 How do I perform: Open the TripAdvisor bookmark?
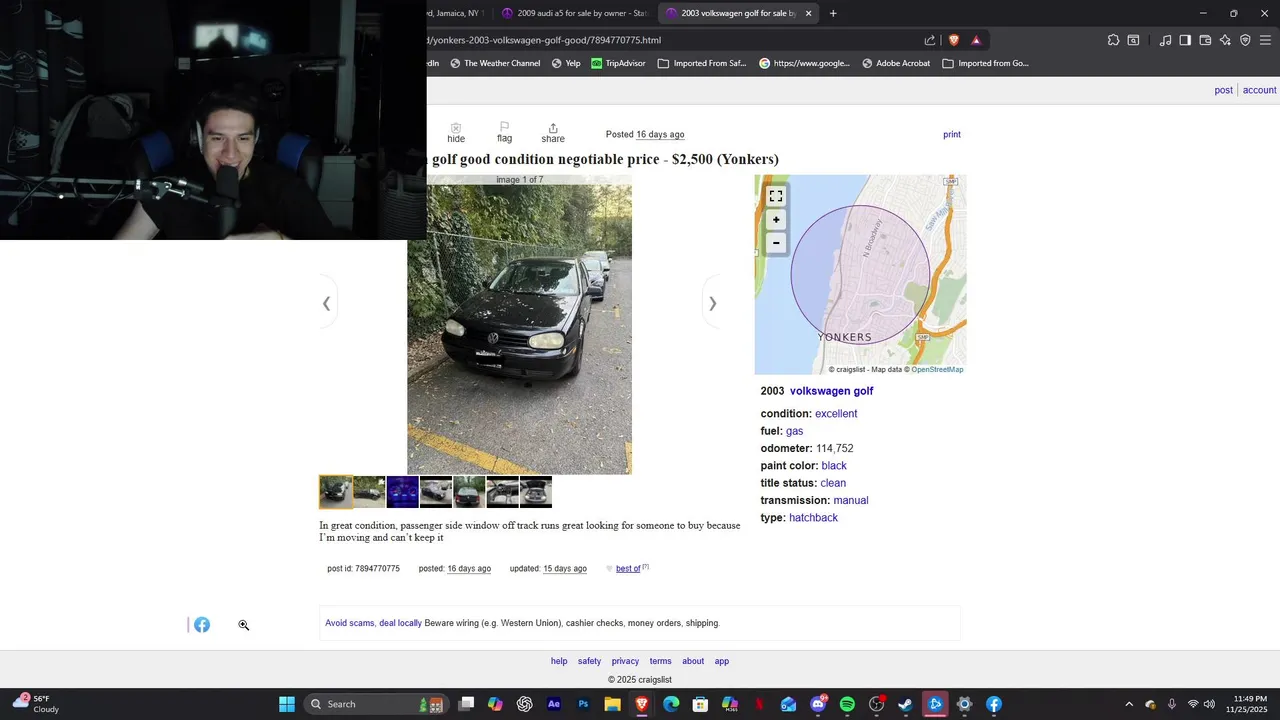pos(618,63)
